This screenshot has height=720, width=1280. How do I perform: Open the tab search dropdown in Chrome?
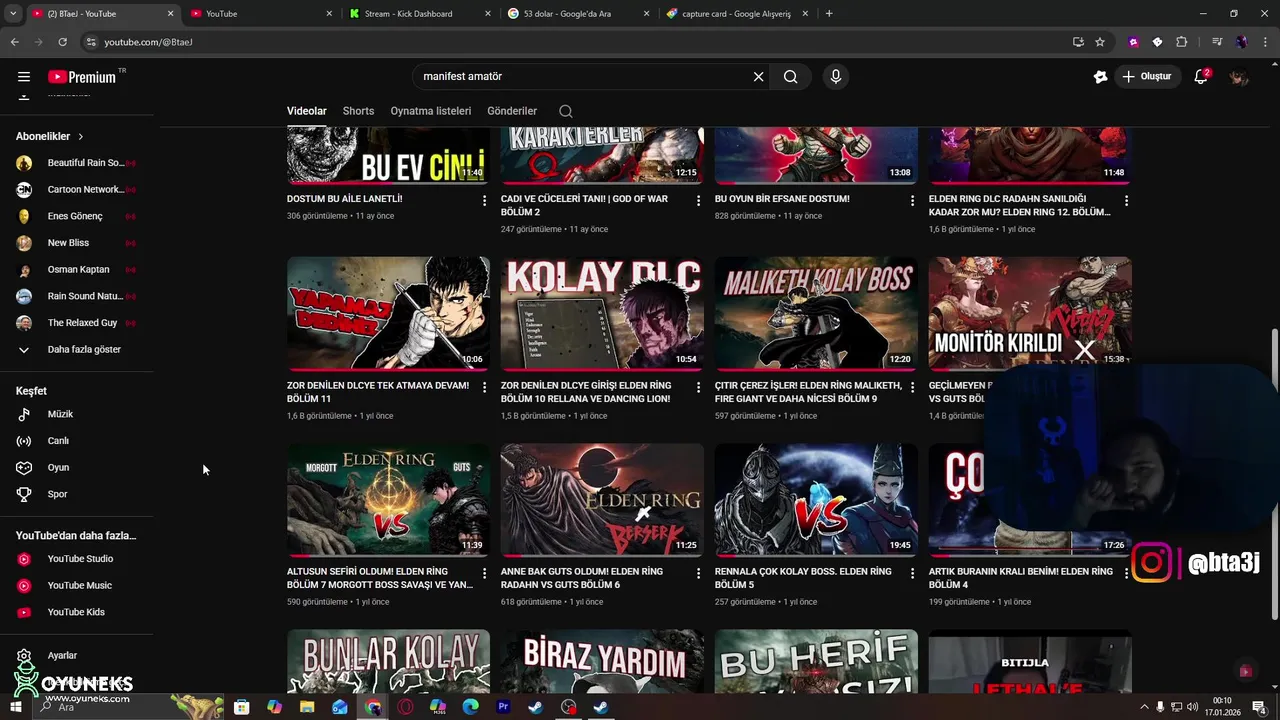click(x=13, y=14)
